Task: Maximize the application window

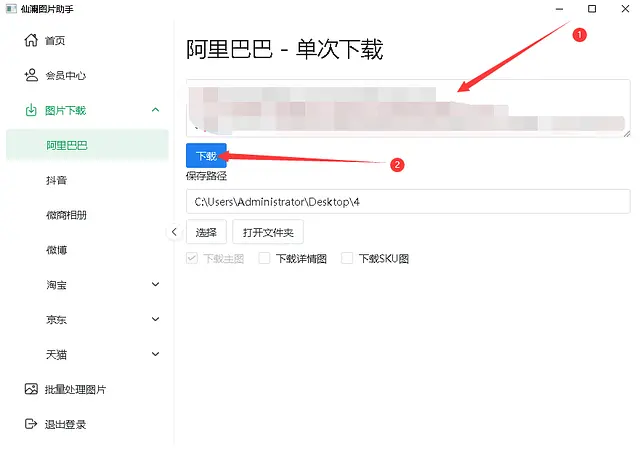Action: [x=592, y=9]
